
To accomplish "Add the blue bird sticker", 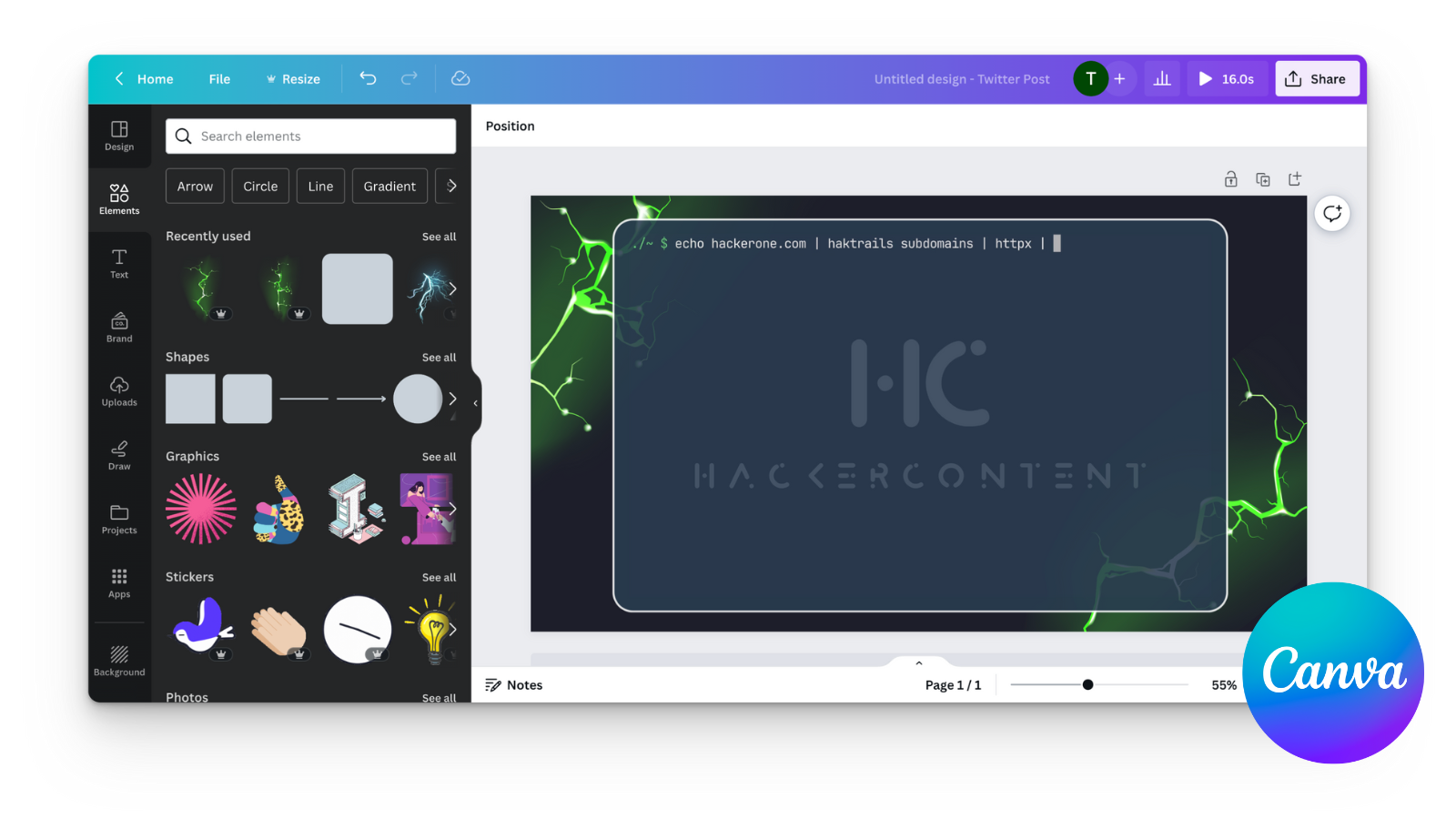I will pyautogui.click(x=202, y=627).
